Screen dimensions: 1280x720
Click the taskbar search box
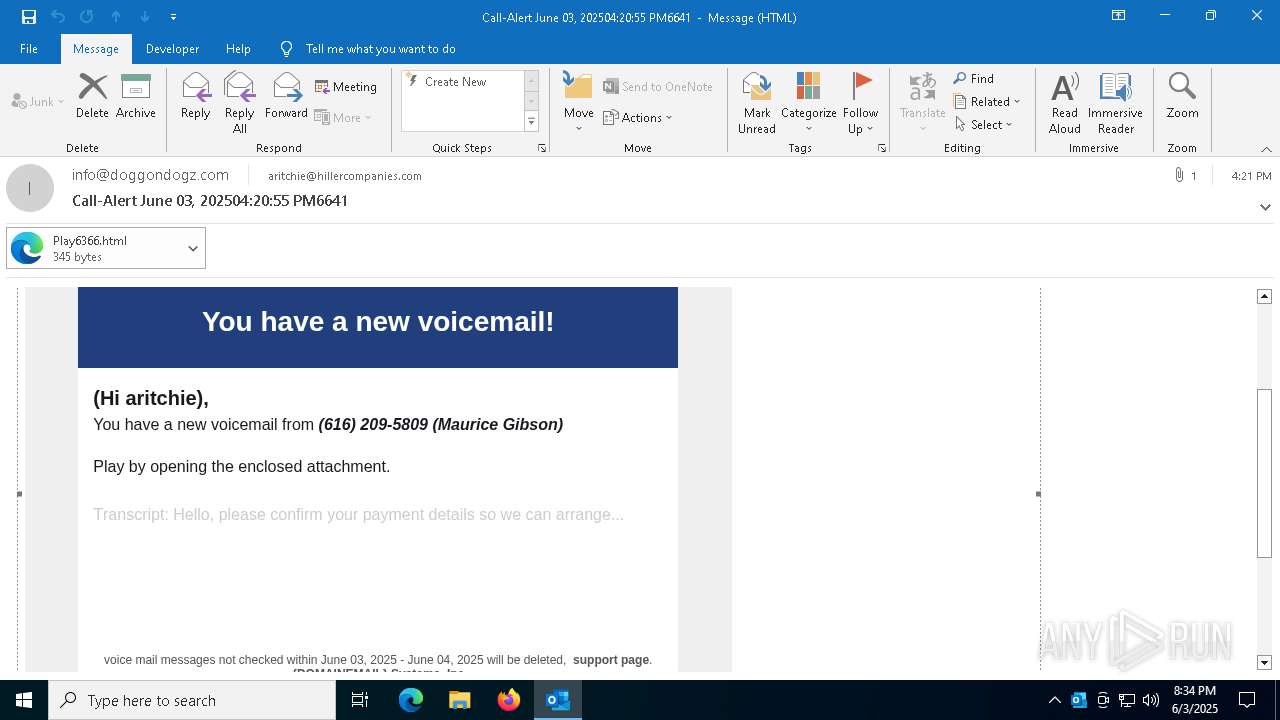(x=192, y=700)
